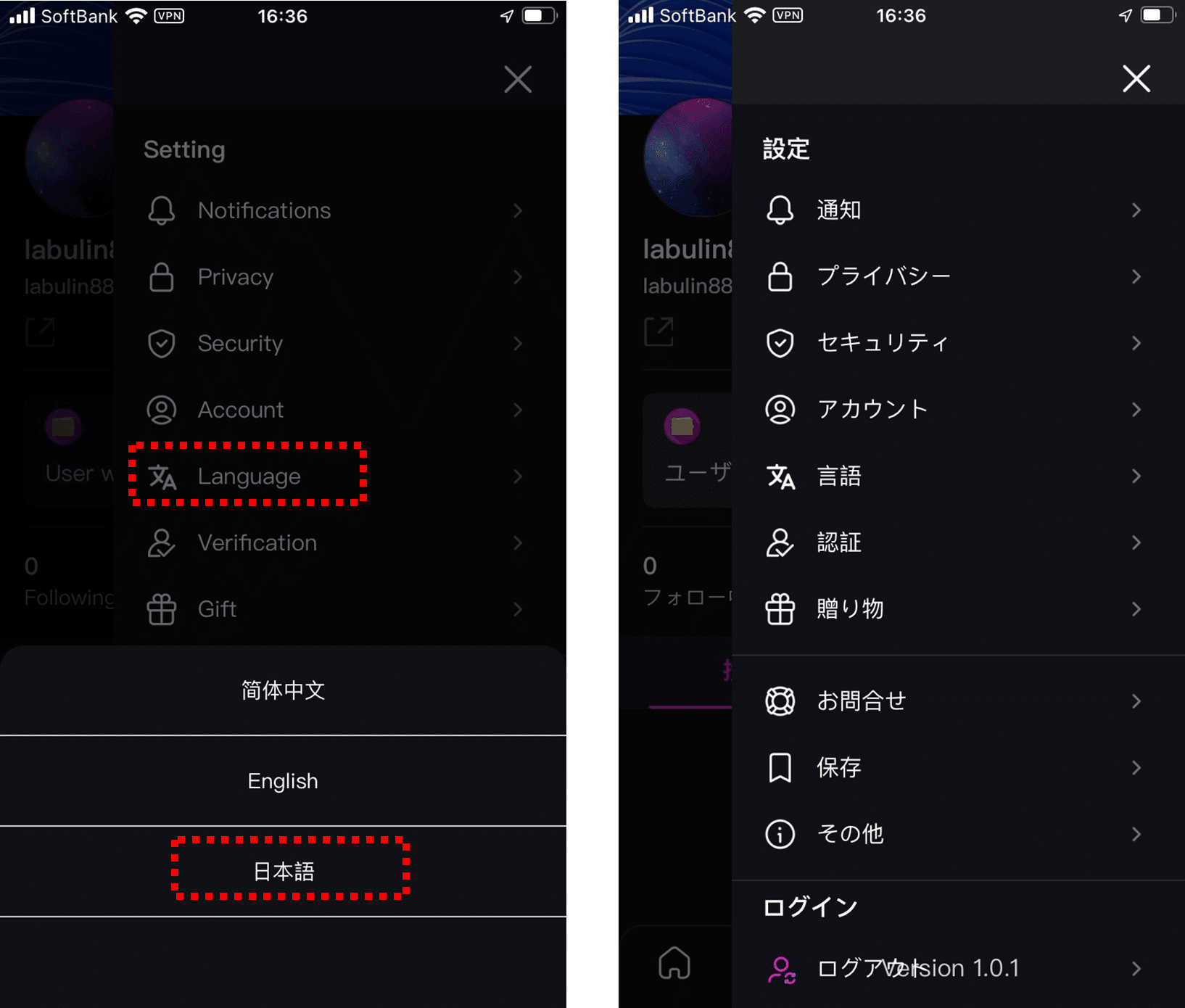Tap the shield icon beside Security

pyautogui.click(x=161, y=344)
